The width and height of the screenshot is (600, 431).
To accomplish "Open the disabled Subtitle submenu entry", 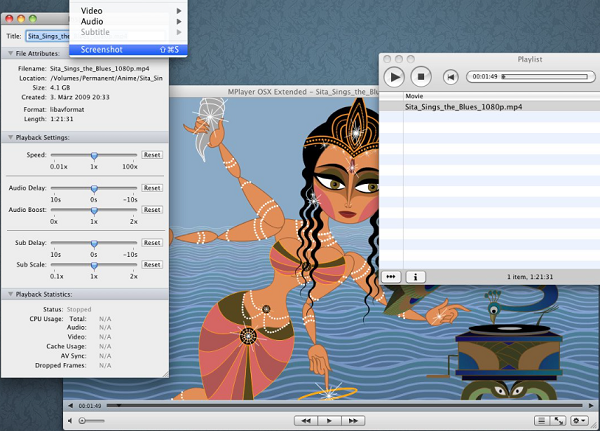I will (128, 32).
